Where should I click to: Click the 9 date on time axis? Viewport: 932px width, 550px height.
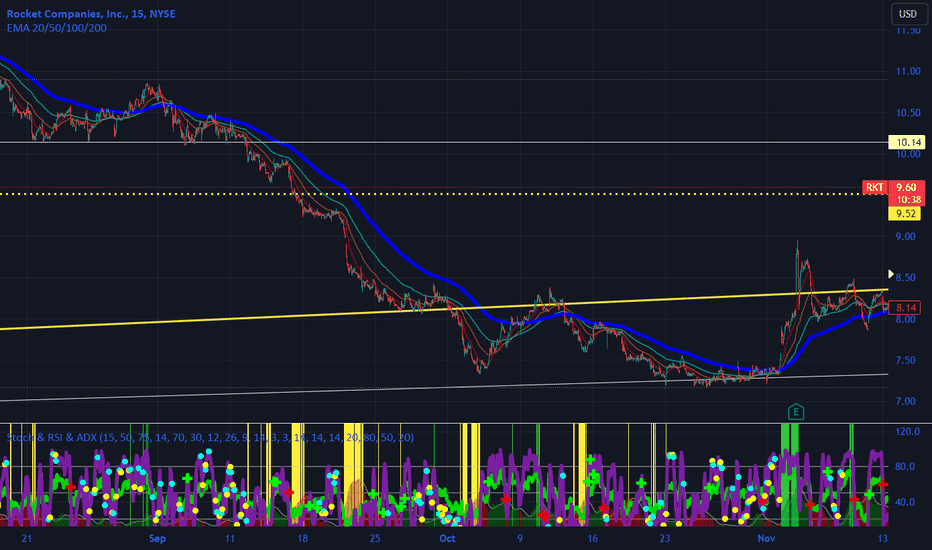coord(519,538)
